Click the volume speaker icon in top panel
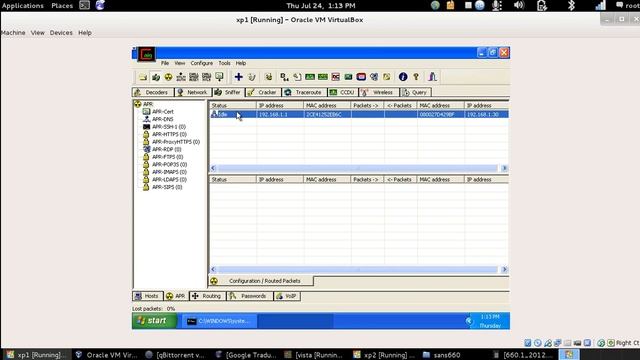 pos(519,5)
